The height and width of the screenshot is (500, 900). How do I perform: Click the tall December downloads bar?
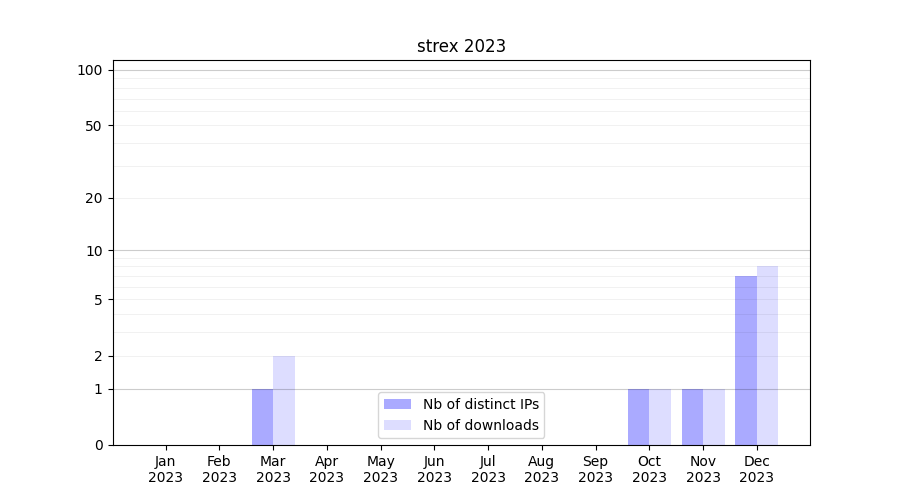coord(767,355)
